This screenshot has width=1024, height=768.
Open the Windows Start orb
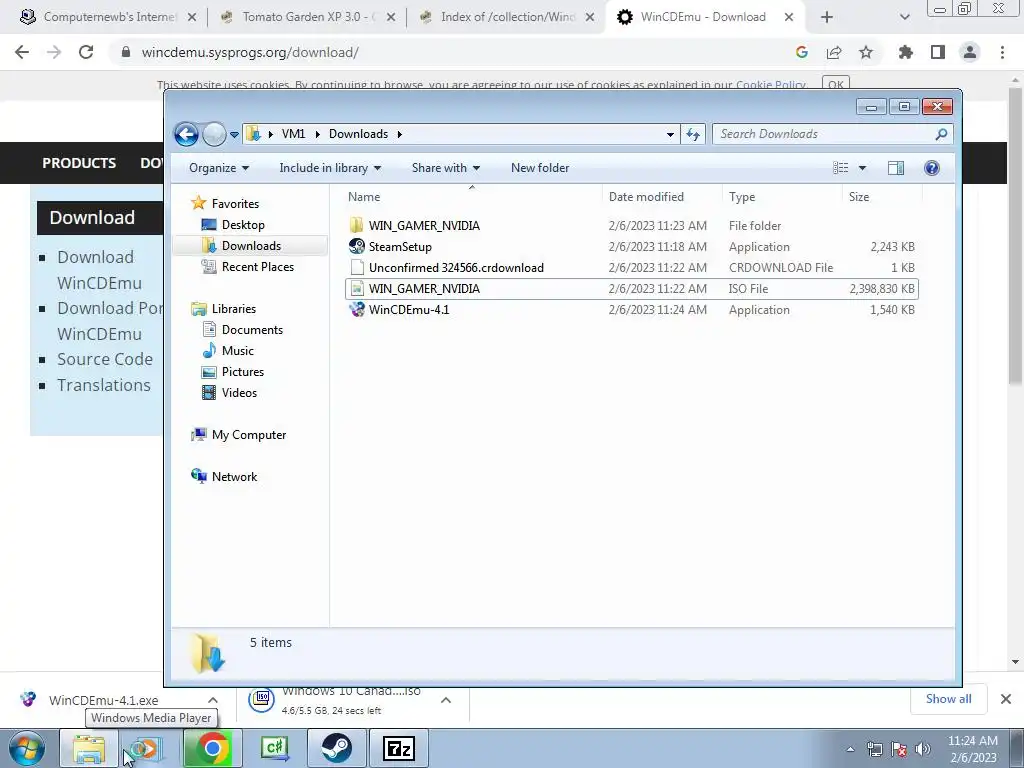[27, 748]
